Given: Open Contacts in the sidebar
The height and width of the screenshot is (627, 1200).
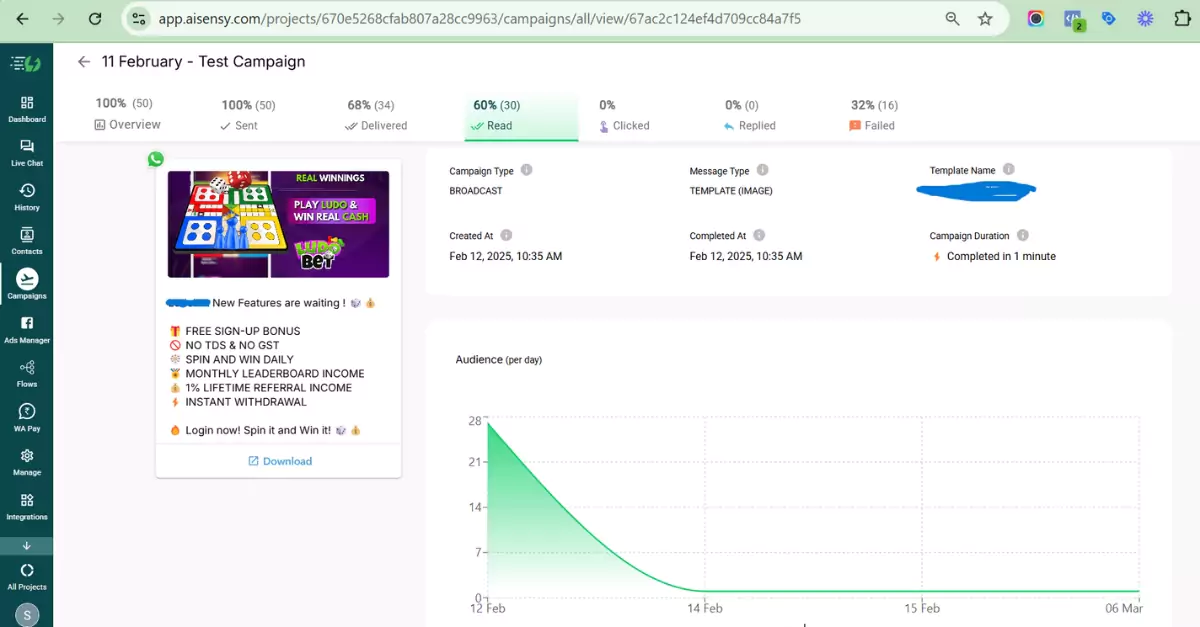Looking at the screenshot, I should (x=27, y=241).
